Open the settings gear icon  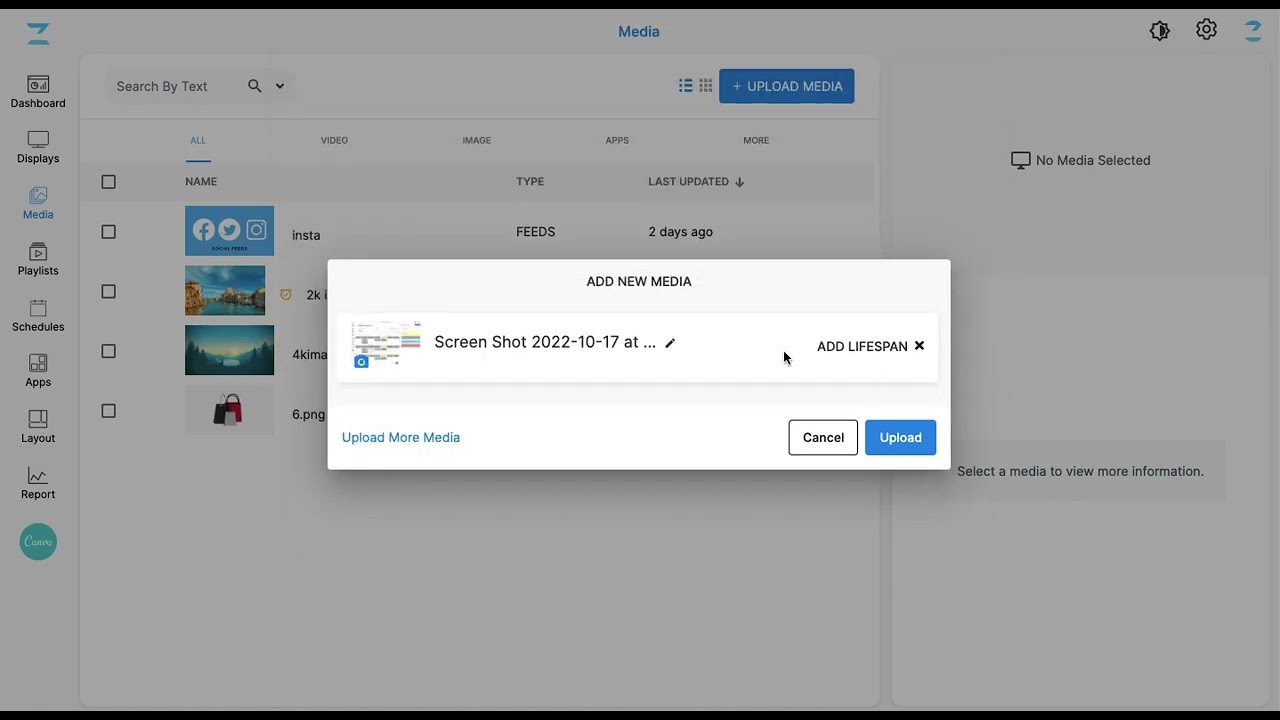tap(1206, 30)
